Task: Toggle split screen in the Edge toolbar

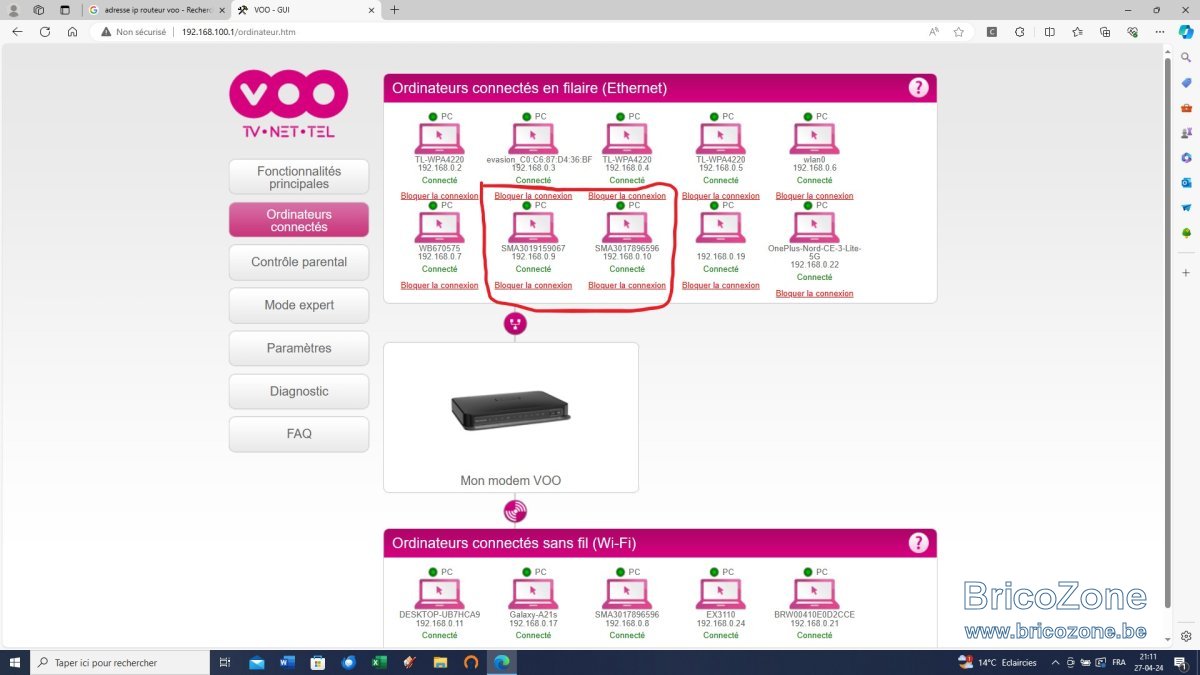Action: pyautogui.click(x=1049, y=32)
